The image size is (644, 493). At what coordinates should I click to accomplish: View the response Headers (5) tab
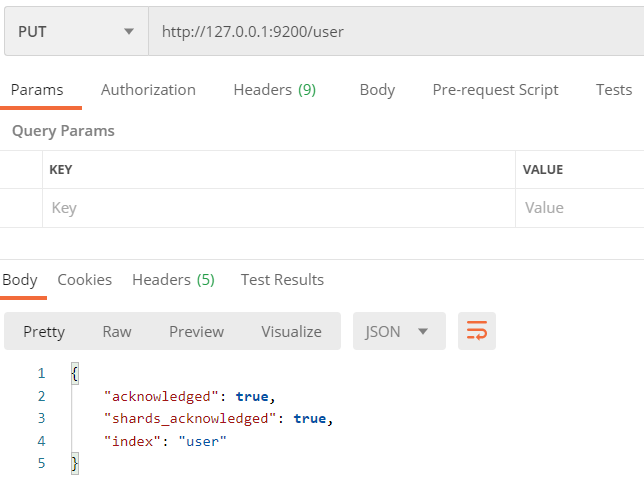tap(173, 279)
